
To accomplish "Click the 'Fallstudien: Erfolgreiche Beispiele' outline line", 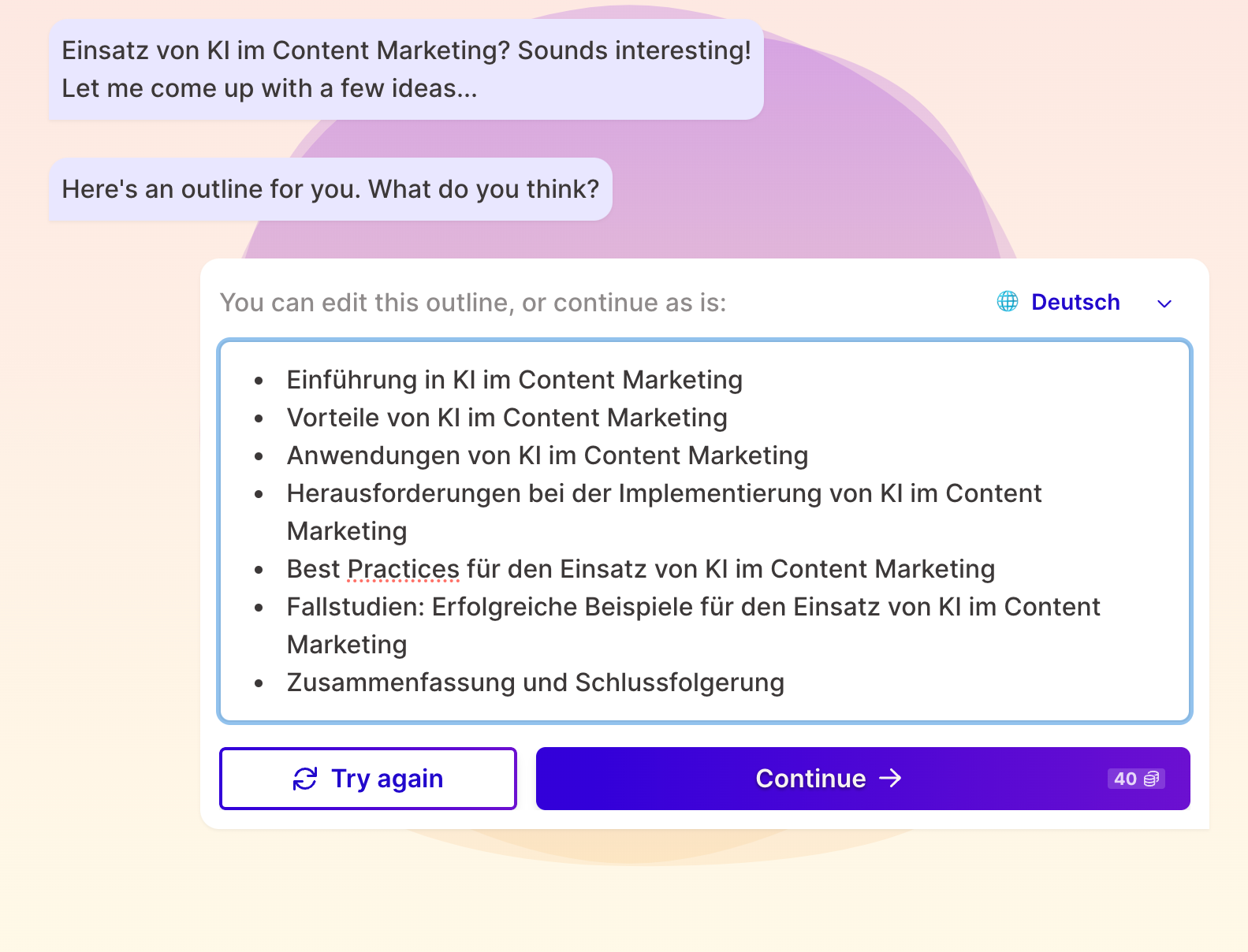I will pos(693,607).
